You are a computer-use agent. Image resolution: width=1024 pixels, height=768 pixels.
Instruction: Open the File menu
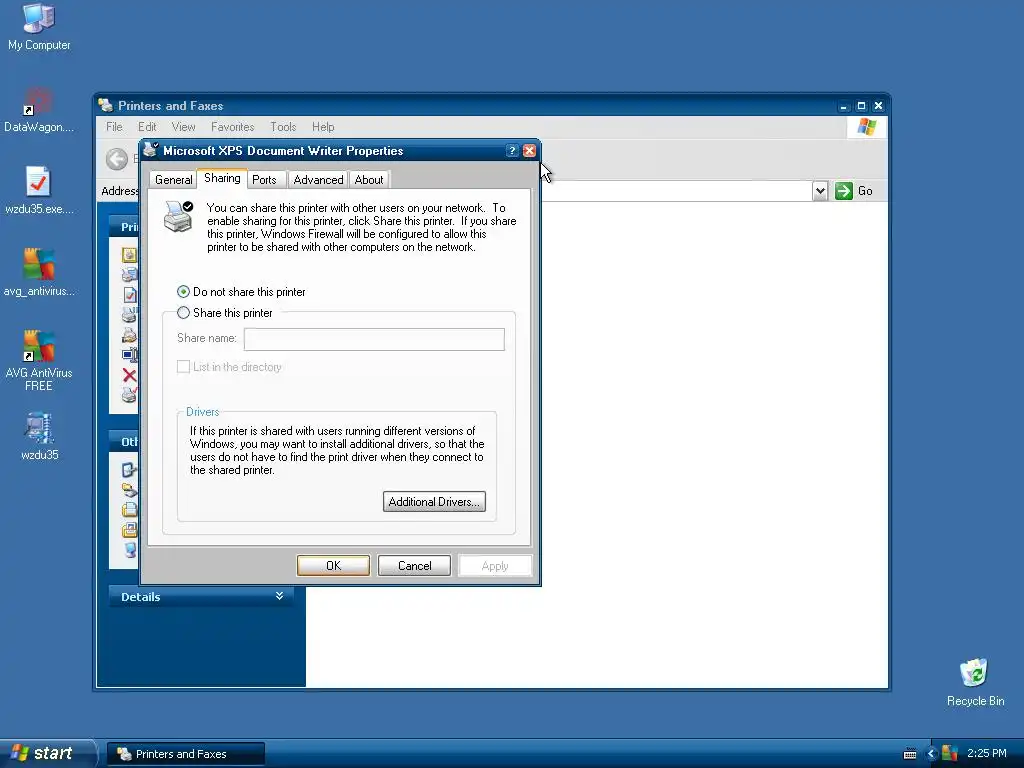(114, 127)
